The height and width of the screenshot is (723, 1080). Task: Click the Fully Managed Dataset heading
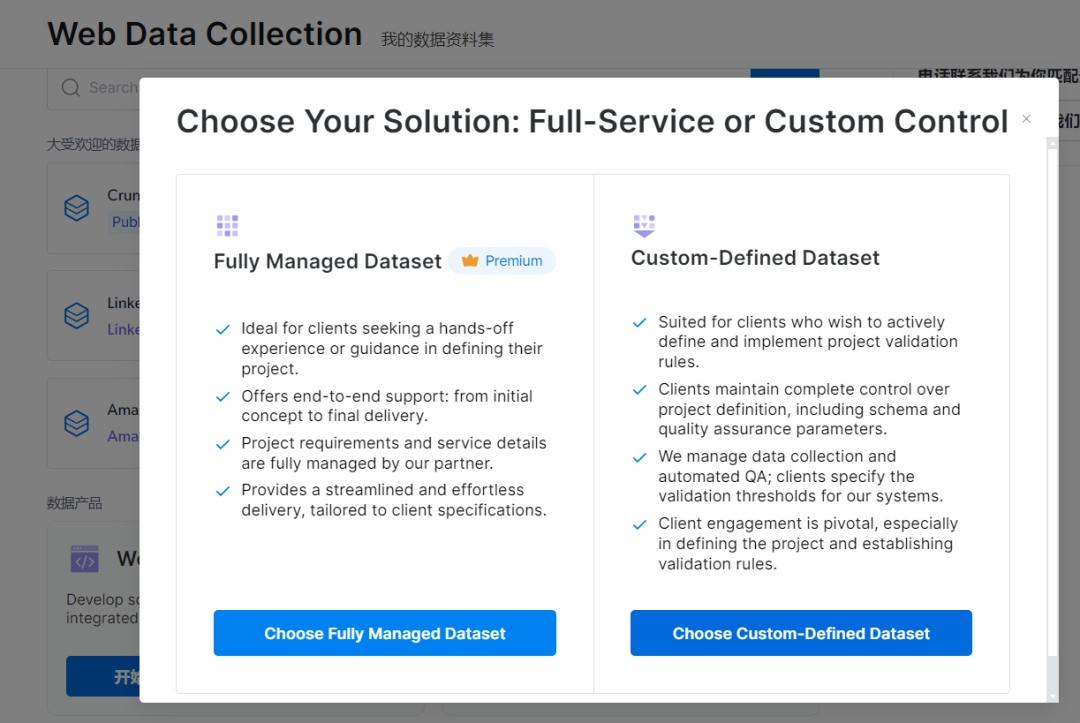click(327, 261)
